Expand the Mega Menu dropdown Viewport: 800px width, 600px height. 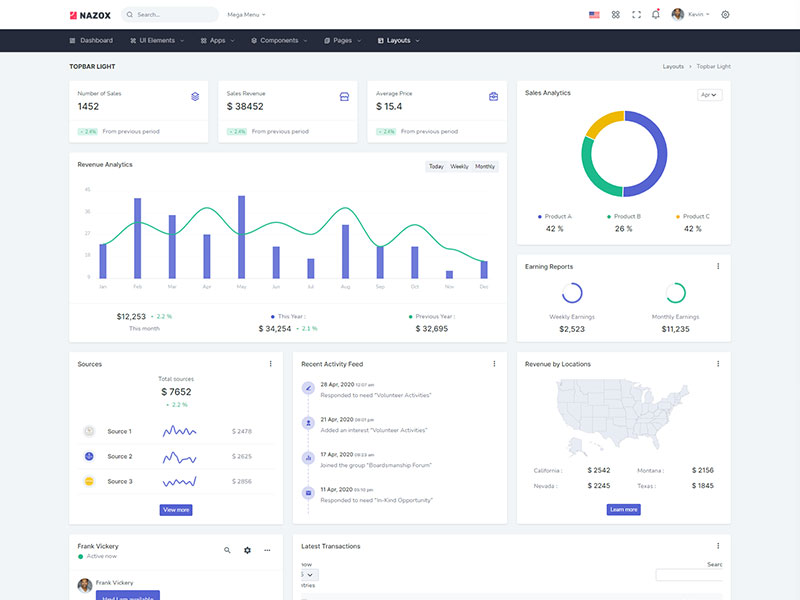(x=246, y=15)
